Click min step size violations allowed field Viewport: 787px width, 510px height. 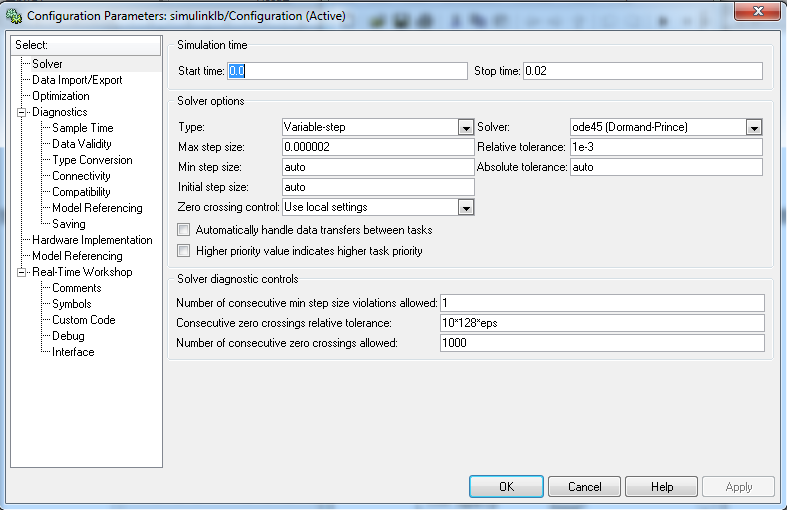(x=602, y=303)
